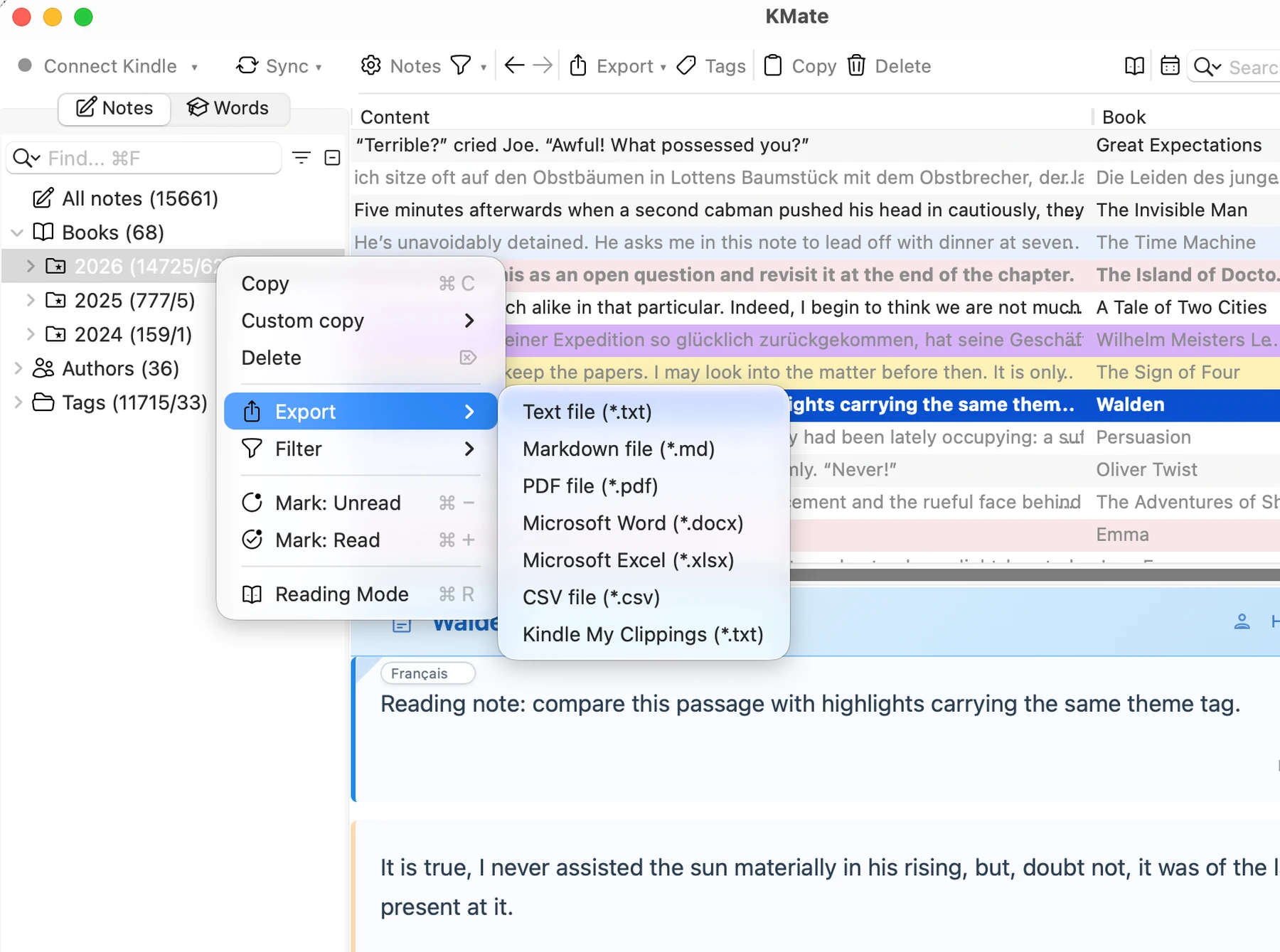Open Connect Kindle dropdown arrow

[x=194, y=68]
